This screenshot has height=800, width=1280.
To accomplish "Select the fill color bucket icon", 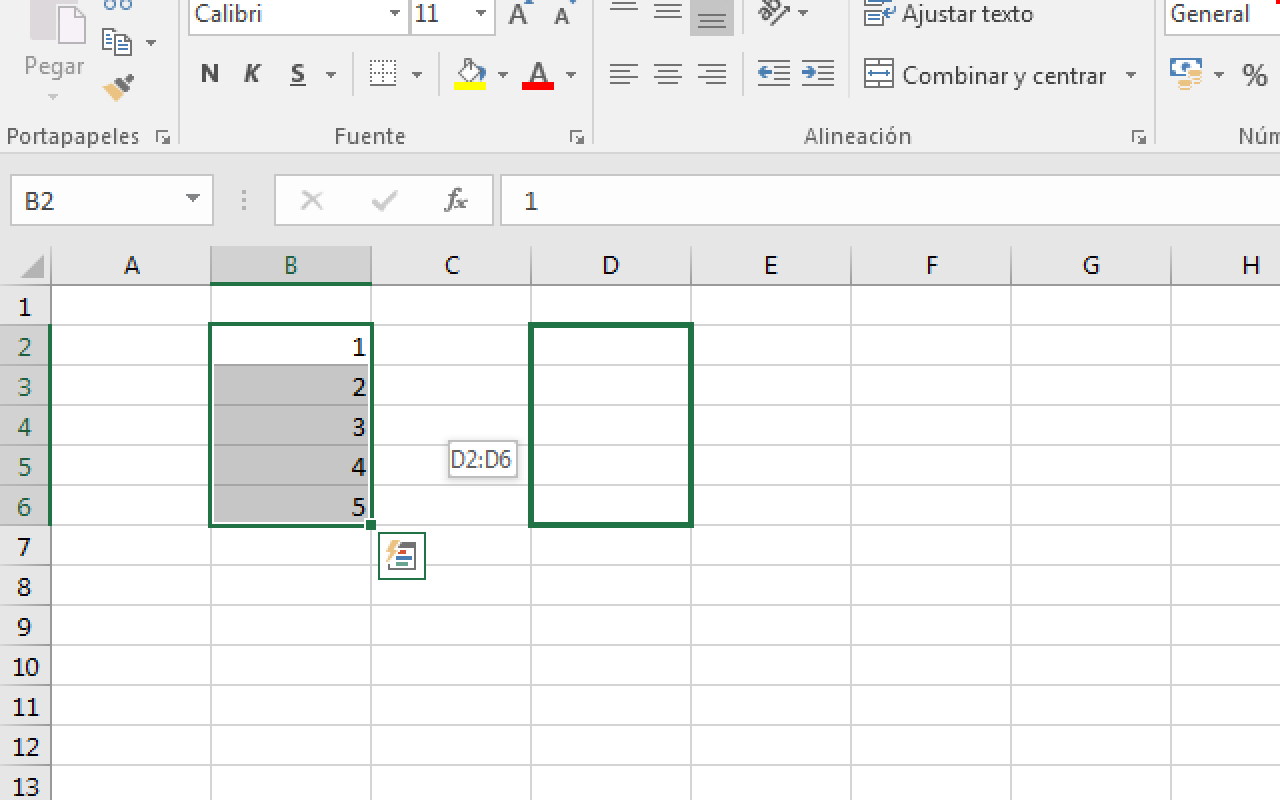I will [x=471, y=73].
